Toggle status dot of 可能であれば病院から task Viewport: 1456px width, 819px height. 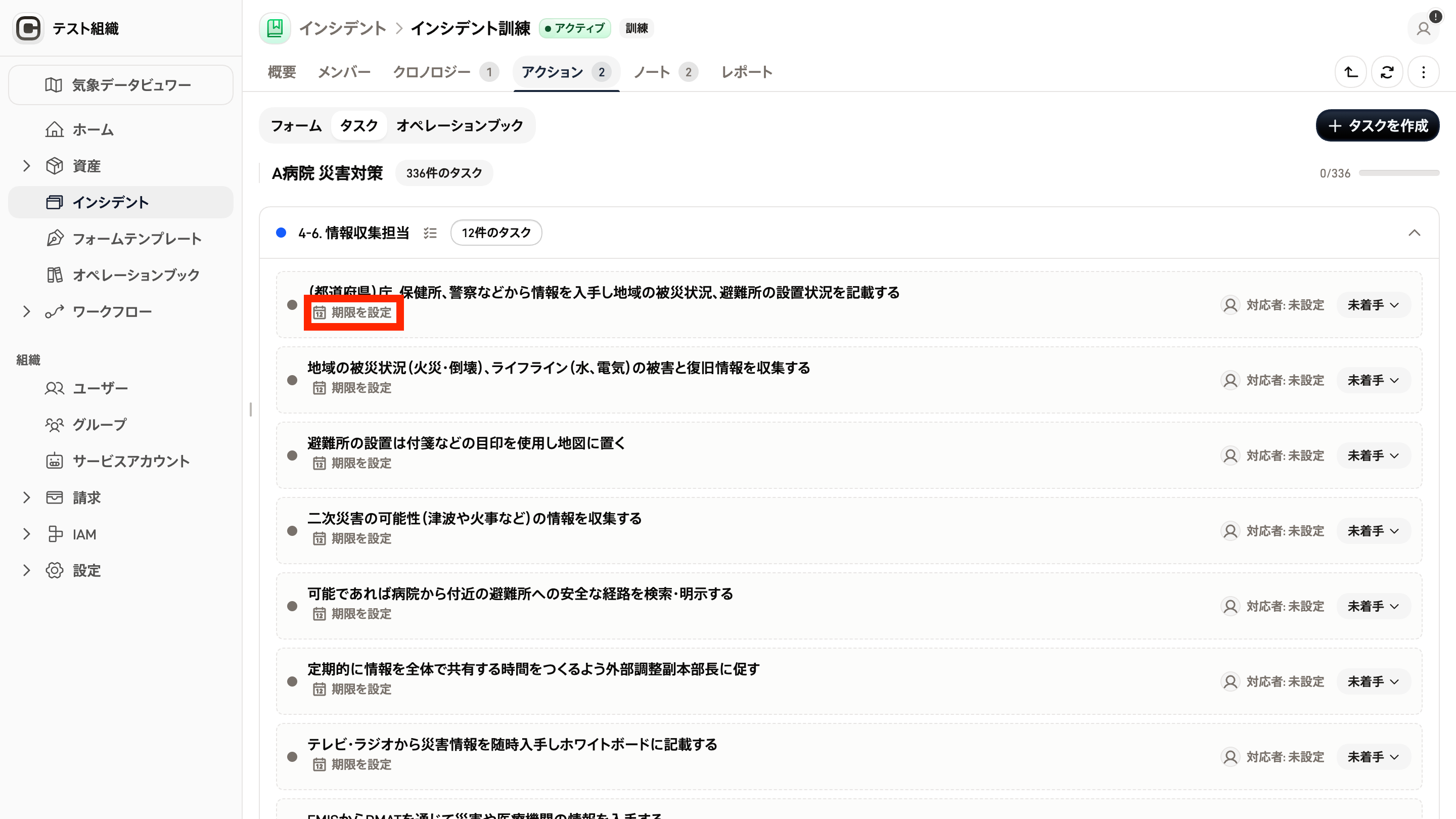pos(292,606)
